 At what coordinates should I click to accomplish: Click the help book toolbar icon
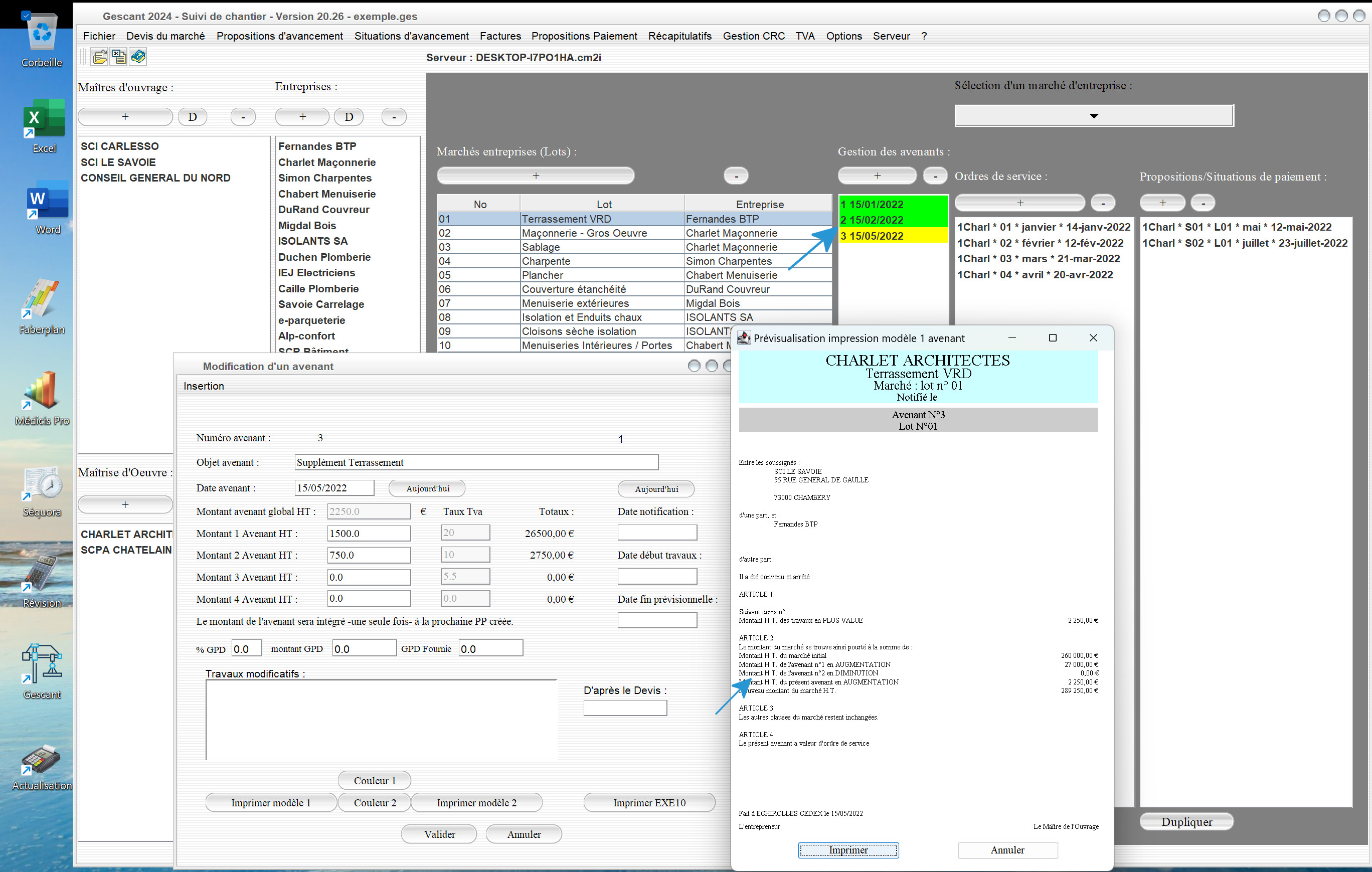[x=138, y=57]
